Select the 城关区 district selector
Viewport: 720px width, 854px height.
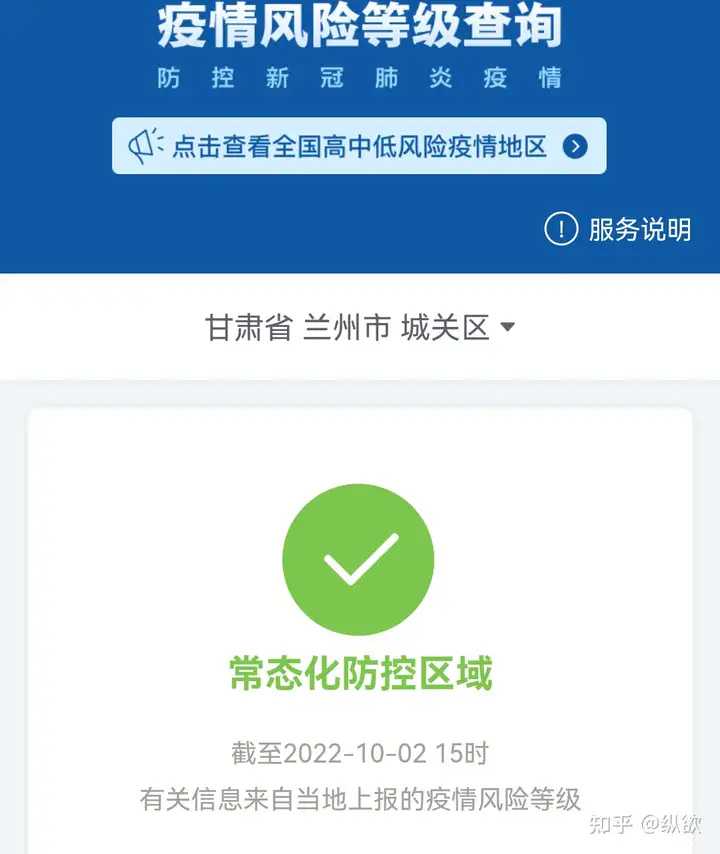point(445,328)
